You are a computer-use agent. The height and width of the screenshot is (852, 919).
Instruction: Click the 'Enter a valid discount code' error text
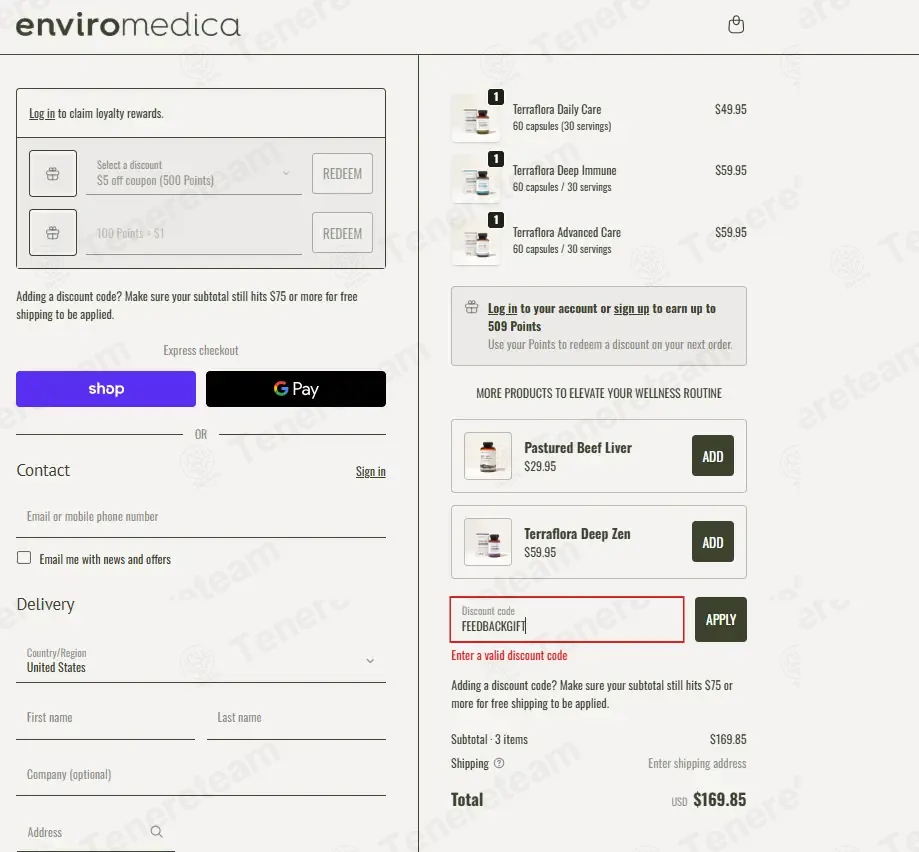point(509,655)
